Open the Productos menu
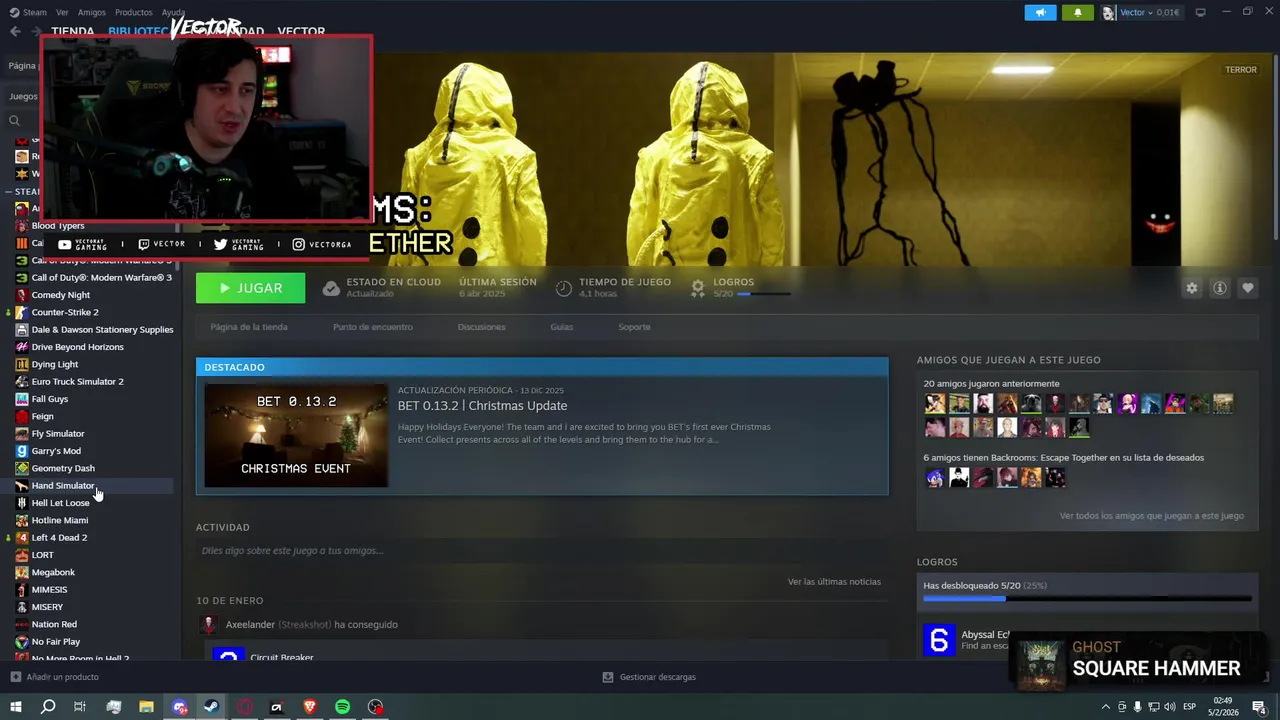The height and width of the screenshot is (720, 1280). (x=134, y=12)
